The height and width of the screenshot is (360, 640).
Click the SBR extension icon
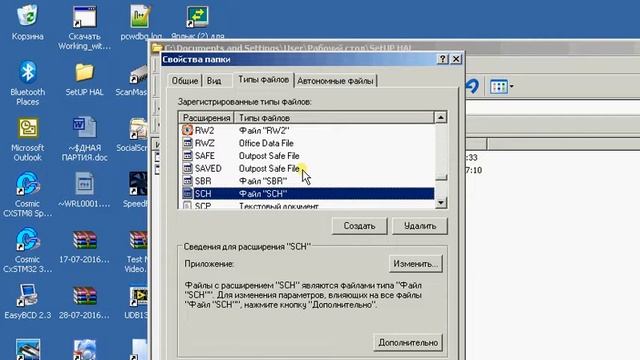coord(187,181)
